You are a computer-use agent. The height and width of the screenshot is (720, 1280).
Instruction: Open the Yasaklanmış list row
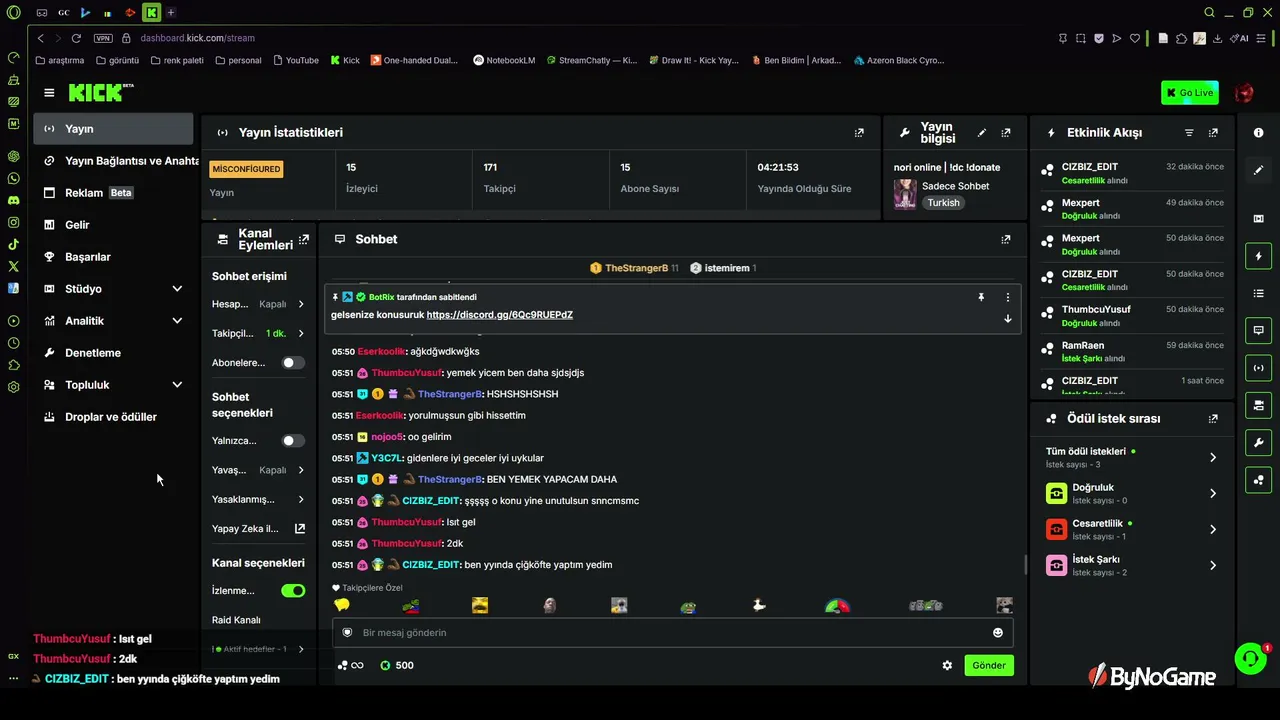click(258, 499)
